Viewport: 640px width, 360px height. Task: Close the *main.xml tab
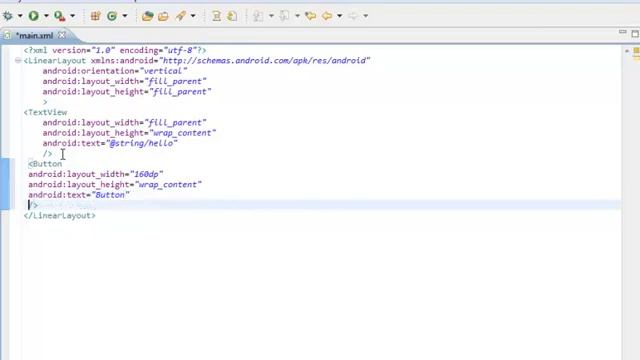tap(62, 35)
